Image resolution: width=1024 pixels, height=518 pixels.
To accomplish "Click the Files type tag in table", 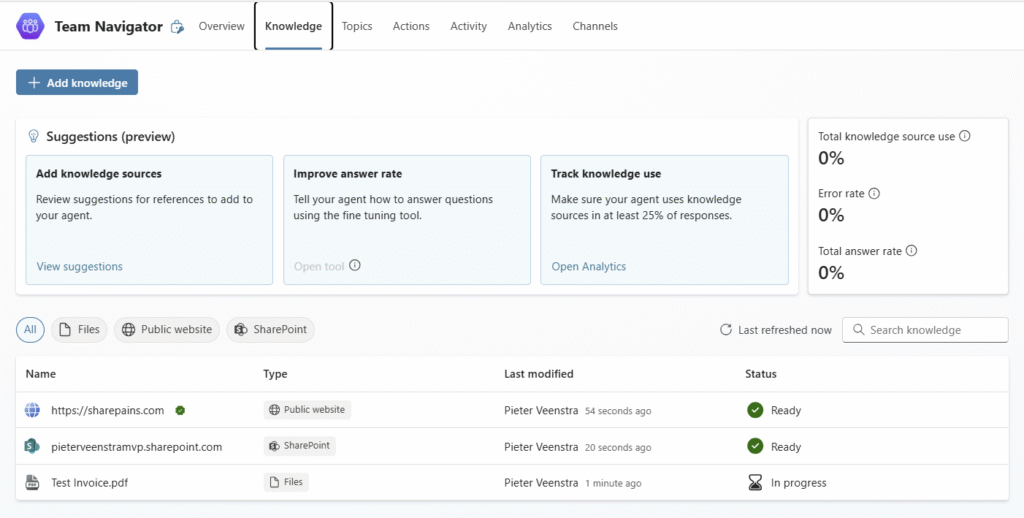I will tap(286, 482).
